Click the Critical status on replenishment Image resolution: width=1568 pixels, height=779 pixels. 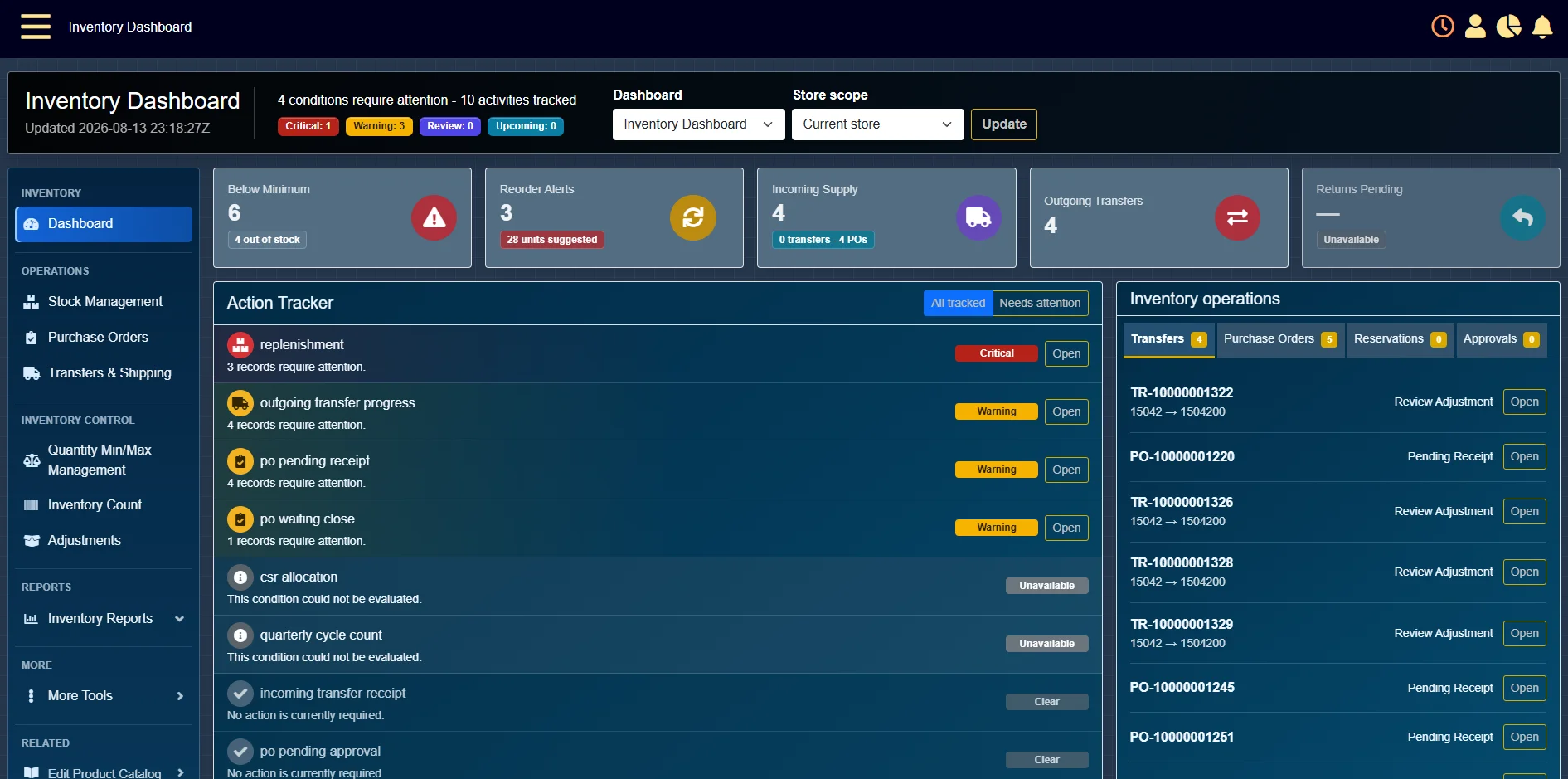(997, 353)
